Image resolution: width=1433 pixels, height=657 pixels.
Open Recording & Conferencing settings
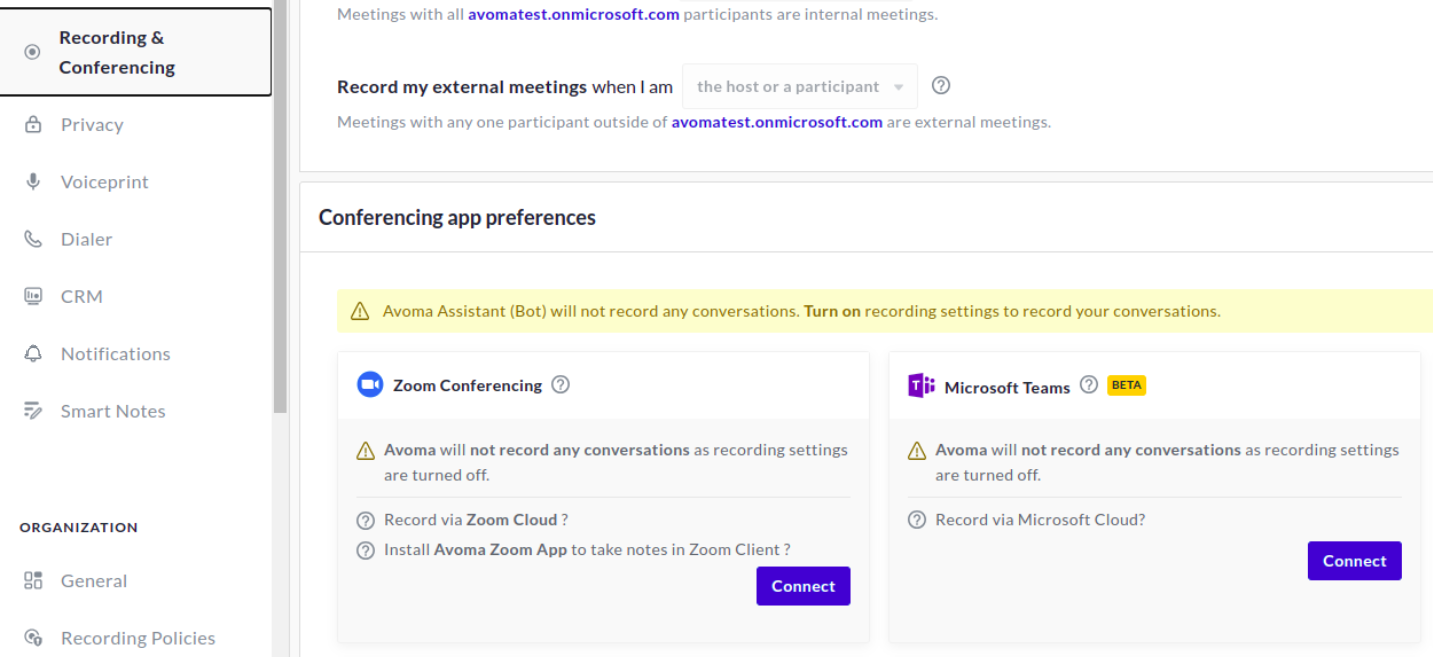point(135,52)
